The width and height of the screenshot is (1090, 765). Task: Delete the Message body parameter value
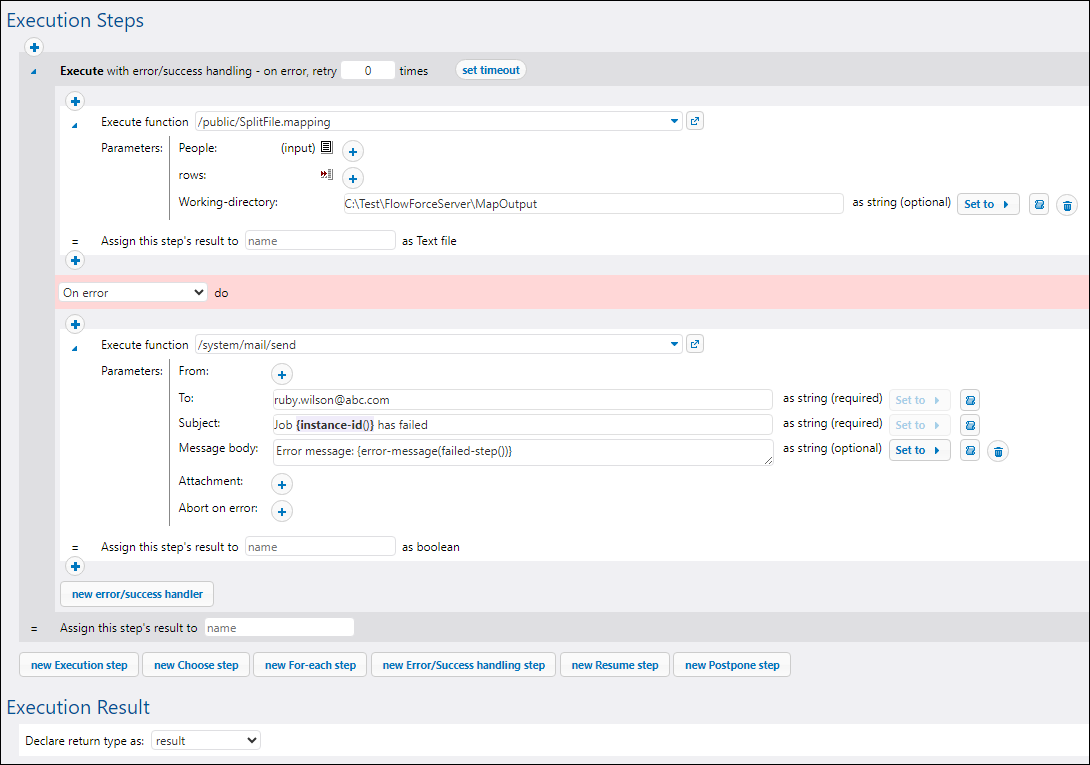click(997, 451)
